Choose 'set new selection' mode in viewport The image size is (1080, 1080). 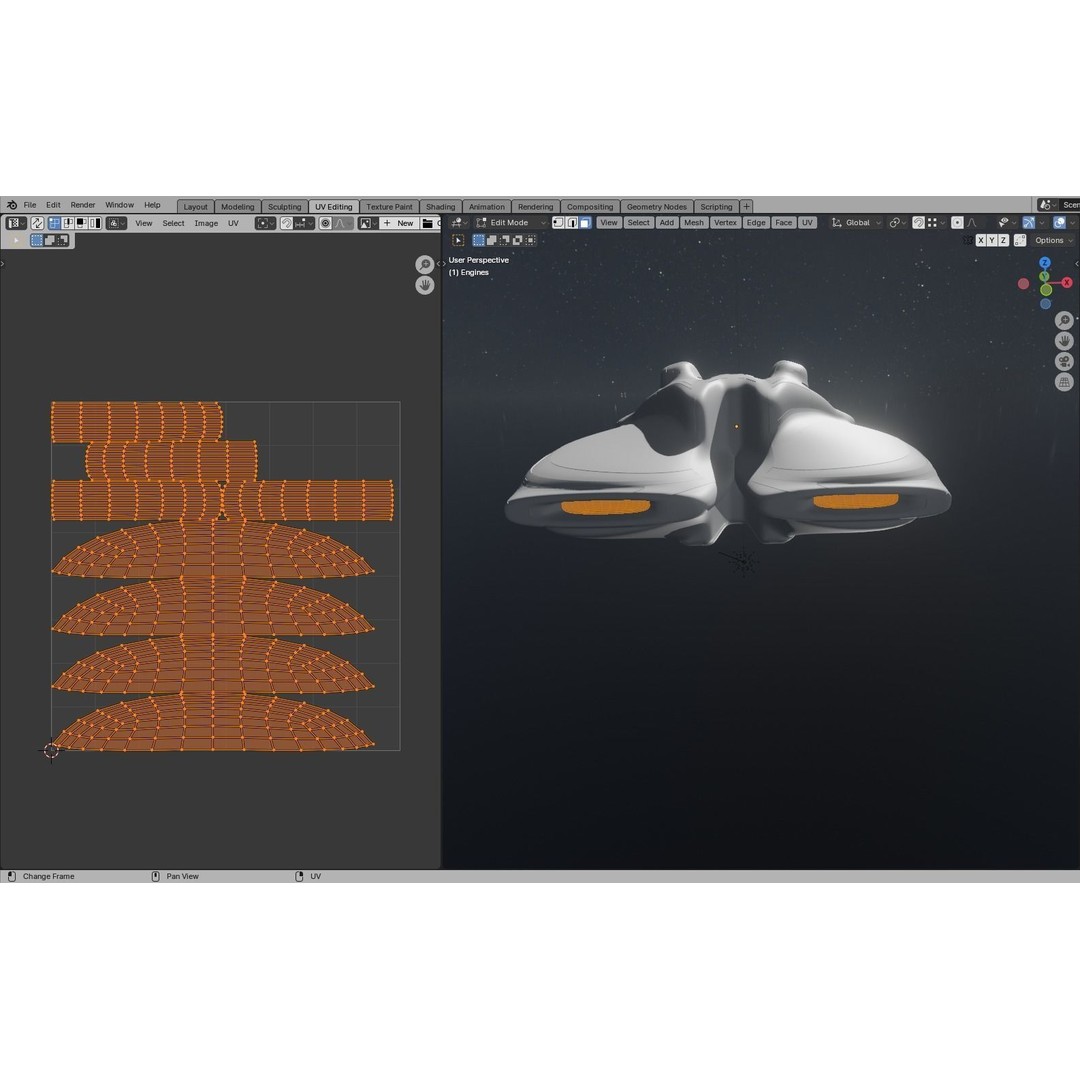(478, 240)
